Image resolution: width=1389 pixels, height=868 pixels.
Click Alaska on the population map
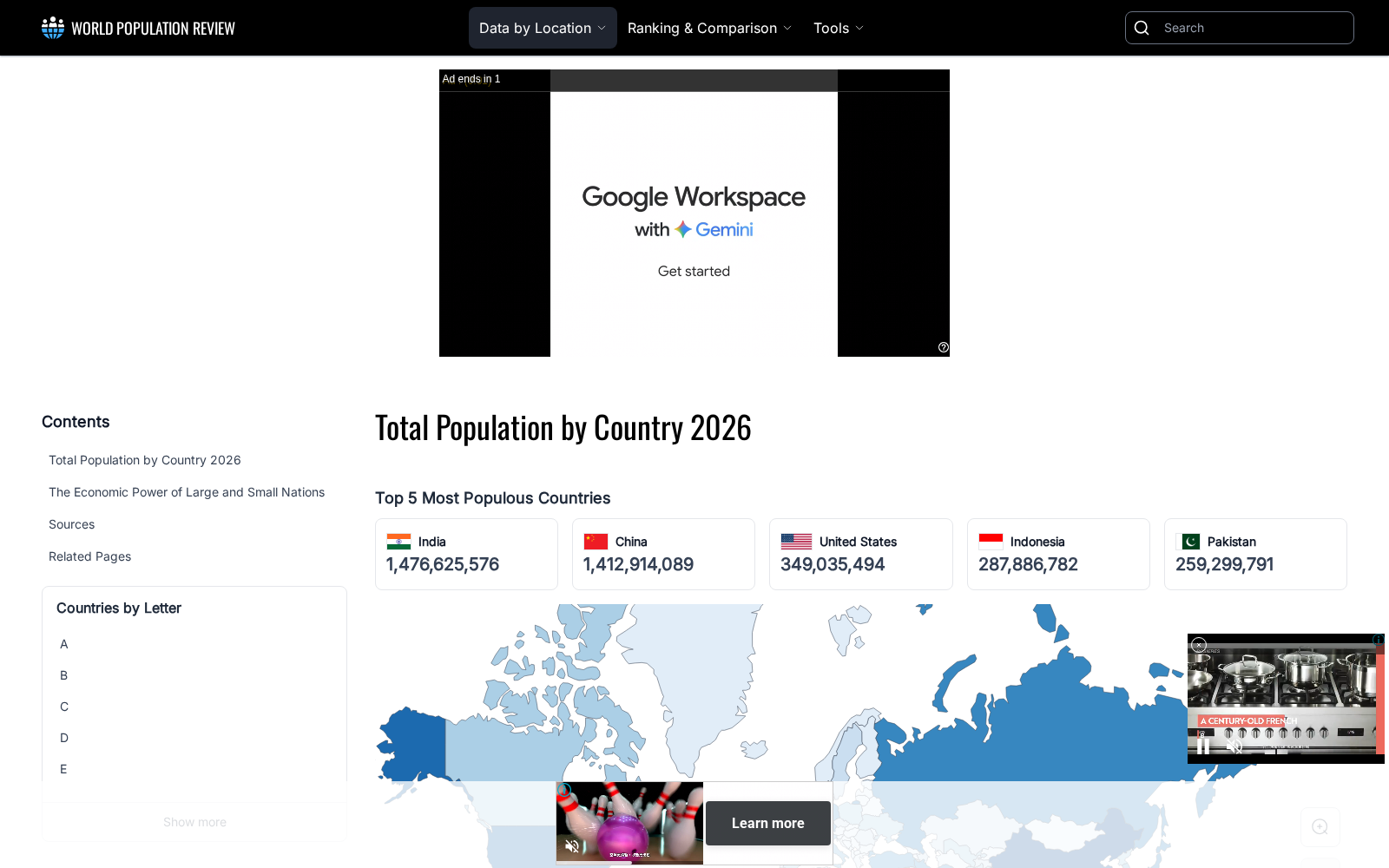(415, 742)
